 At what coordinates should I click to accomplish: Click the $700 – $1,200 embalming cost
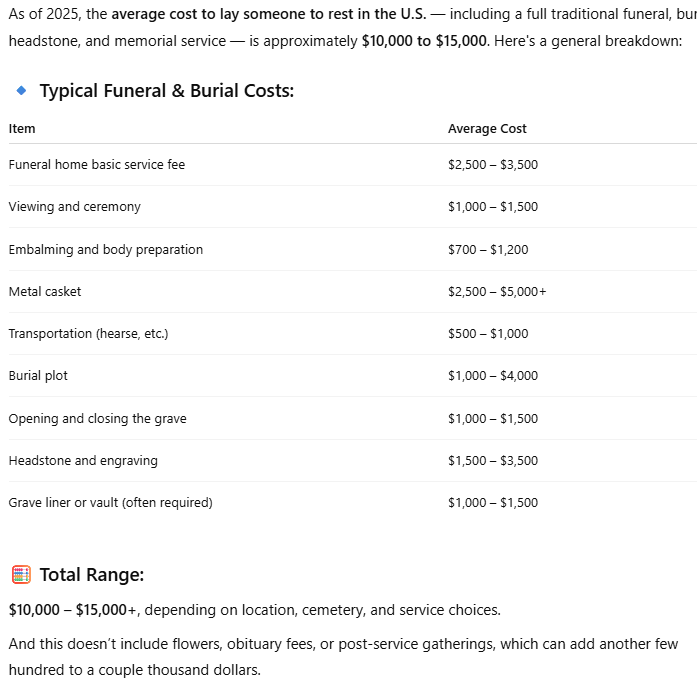[488, 250]
